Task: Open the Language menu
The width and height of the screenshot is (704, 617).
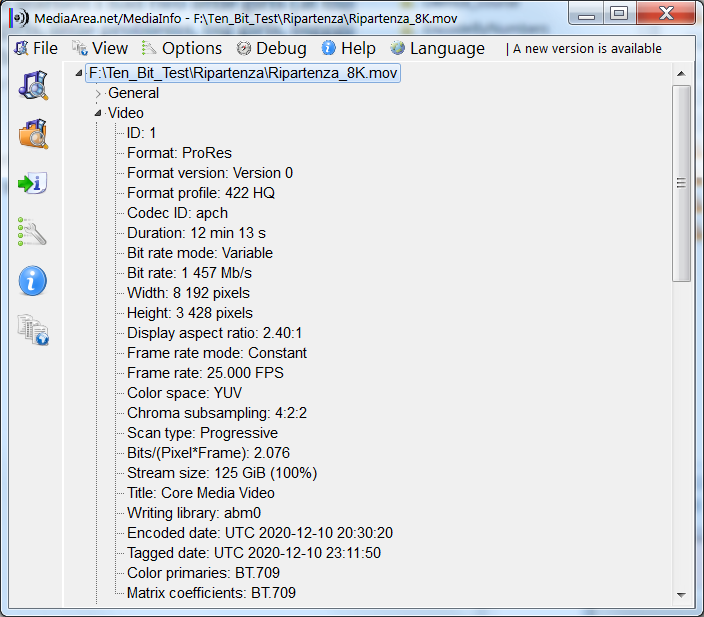Action: pyautogui.click(x=437, y=48)
